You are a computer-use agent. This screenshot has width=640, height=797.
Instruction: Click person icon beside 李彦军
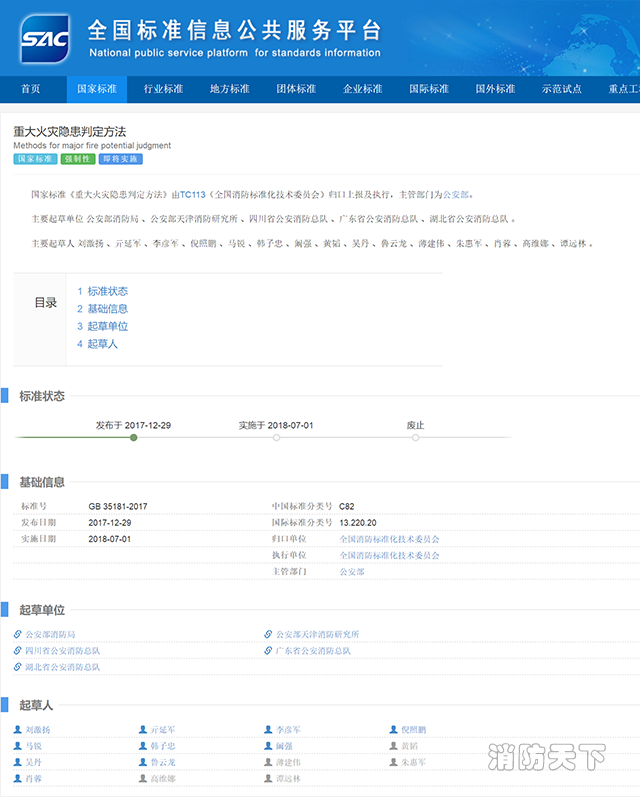pos(268,730)
